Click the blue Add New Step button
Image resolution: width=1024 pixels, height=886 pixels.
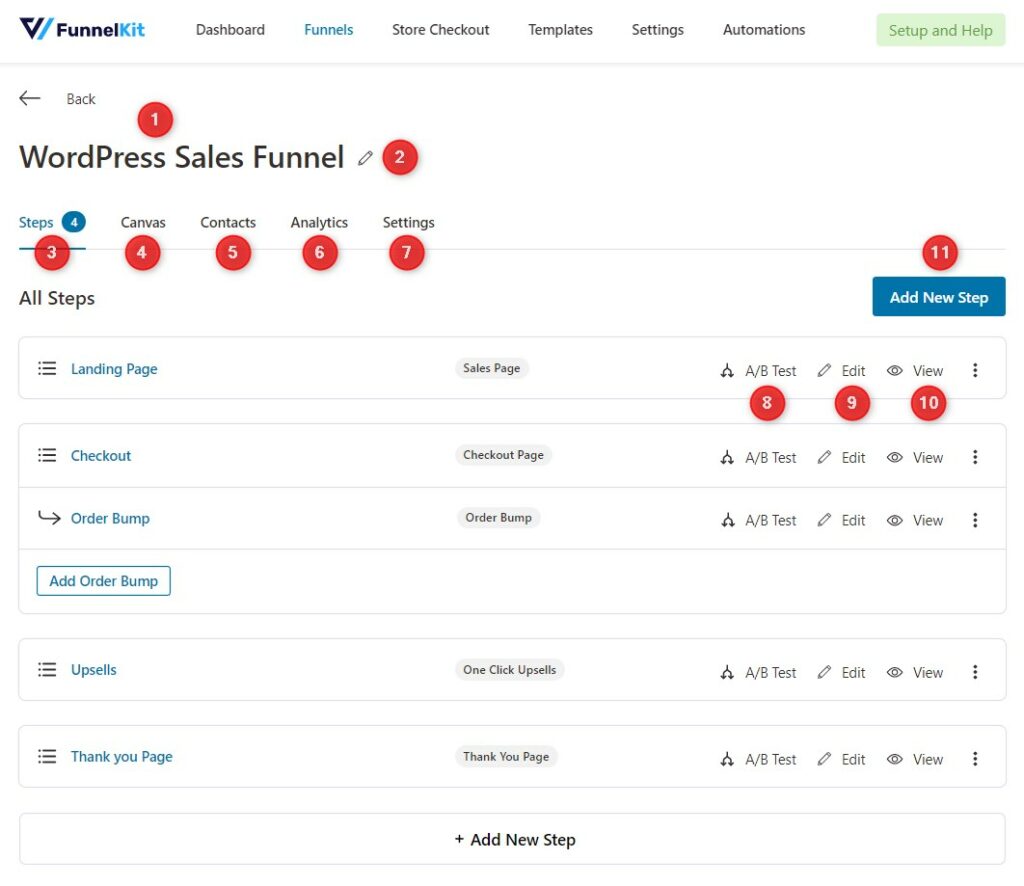coord(938,297)
